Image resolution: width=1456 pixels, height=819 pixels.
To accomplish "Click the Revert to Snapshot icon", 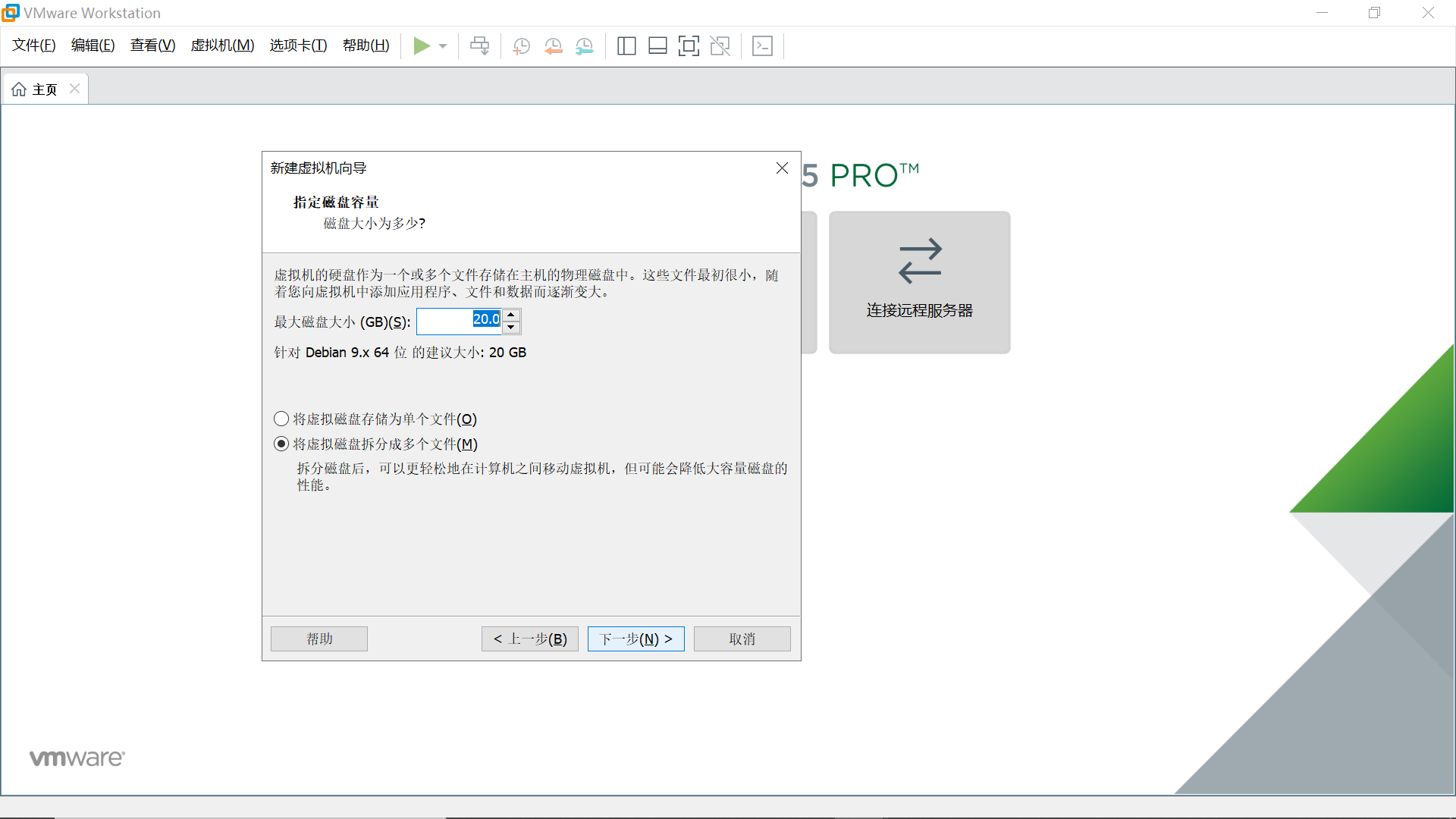I will (553, 46).
